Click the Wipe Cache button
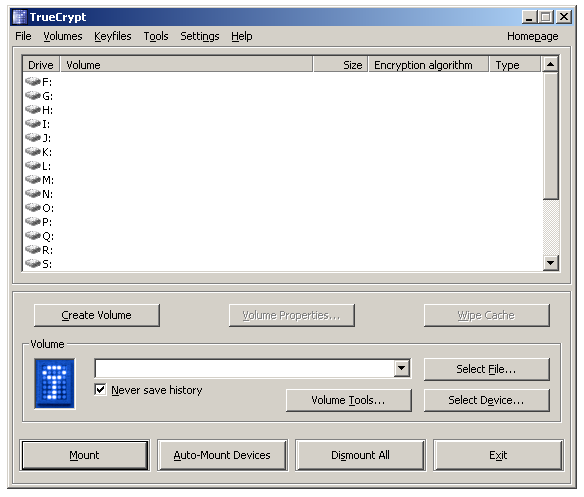Screen dimensions: 584x497 pyautogui.click(x=486, y=315)
